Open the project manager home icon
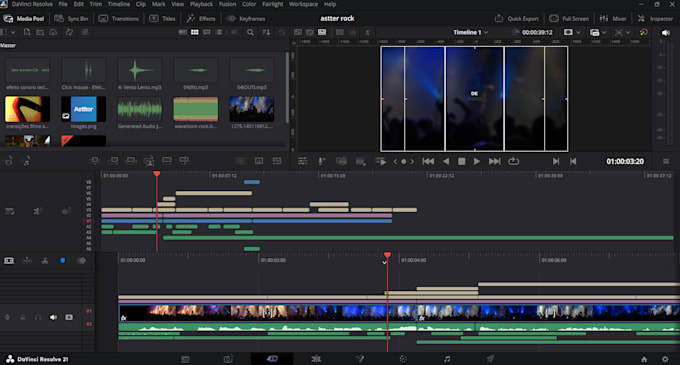680x365 pixels. tap(644, 359)
